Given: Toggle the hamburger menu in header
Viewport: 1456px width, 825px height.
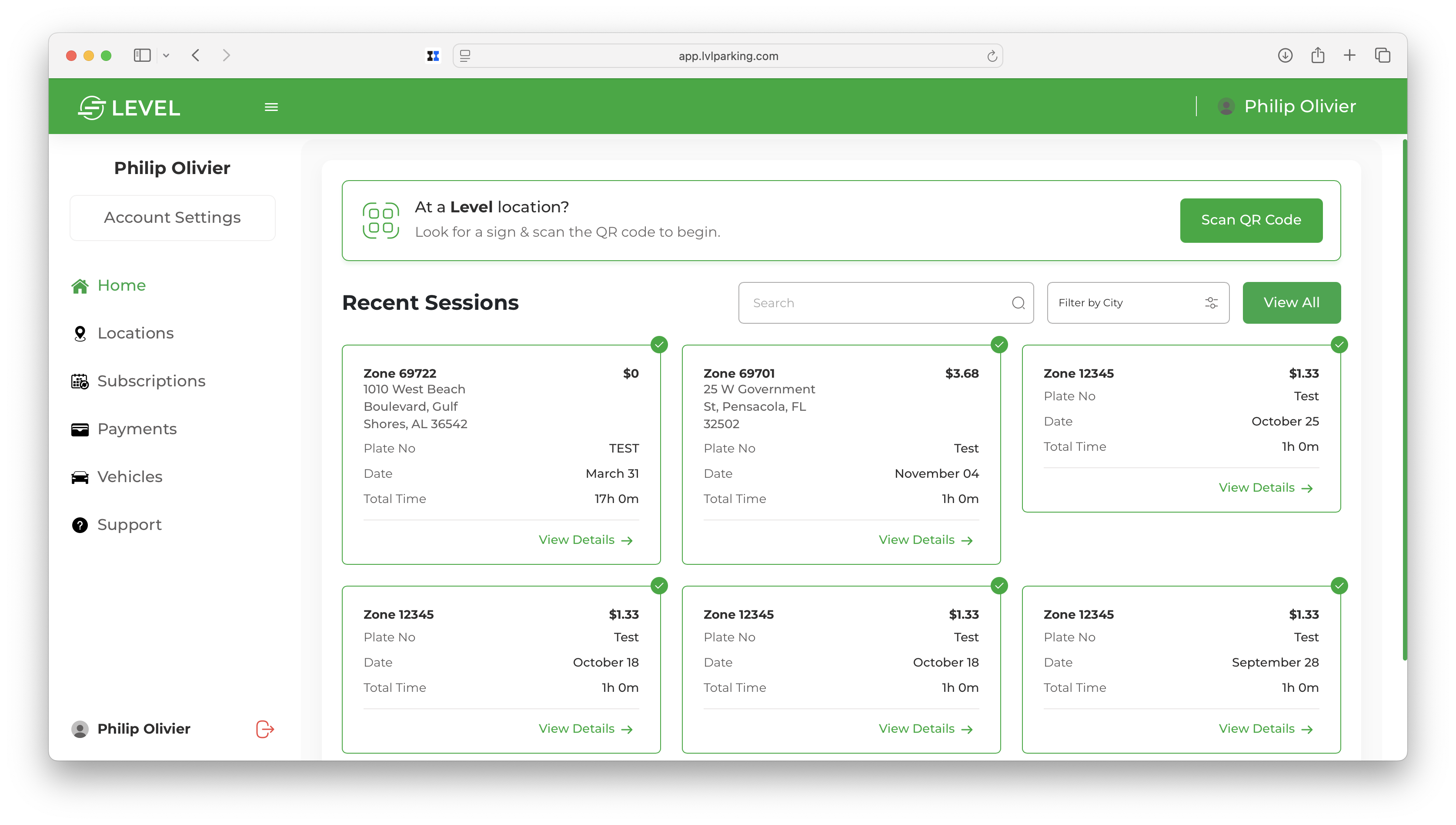Looking at the screenshot, I should coord(271,107).
